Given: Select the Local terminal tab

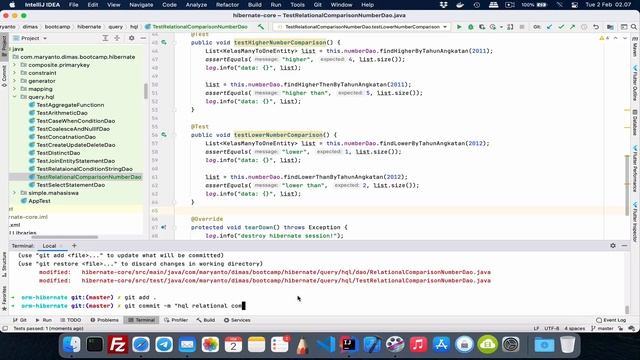Looking at the screenshot, I should tap(49, 246).
